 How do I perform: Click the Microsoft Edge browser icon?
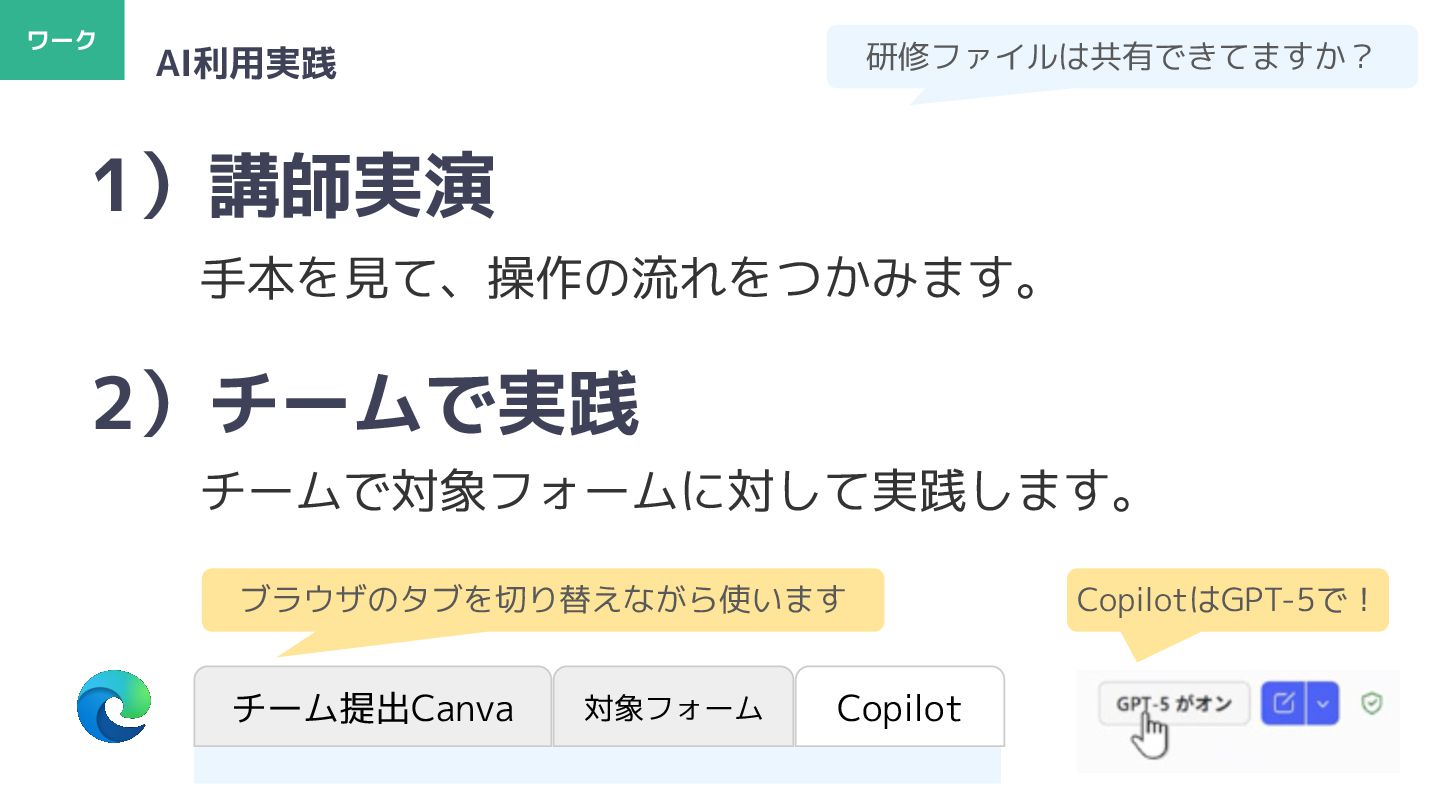(x=114, y=706)
